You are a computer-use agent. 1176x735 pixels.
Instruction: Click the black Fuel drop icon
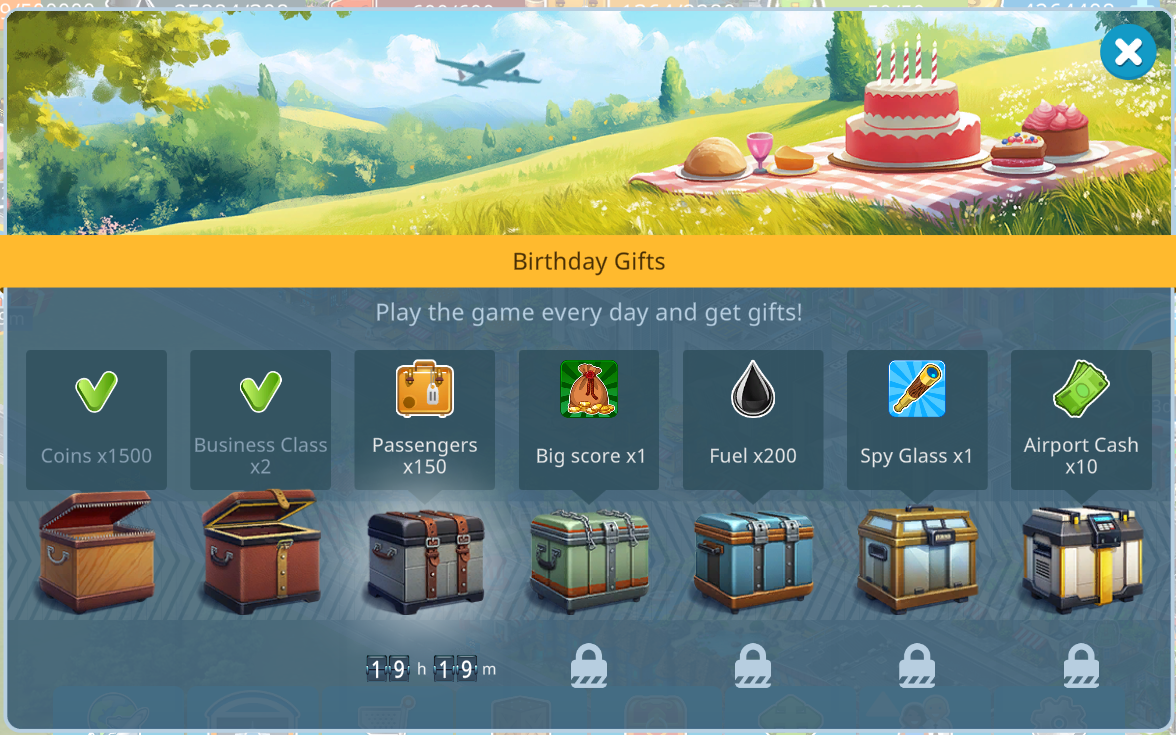coord(753,388)
